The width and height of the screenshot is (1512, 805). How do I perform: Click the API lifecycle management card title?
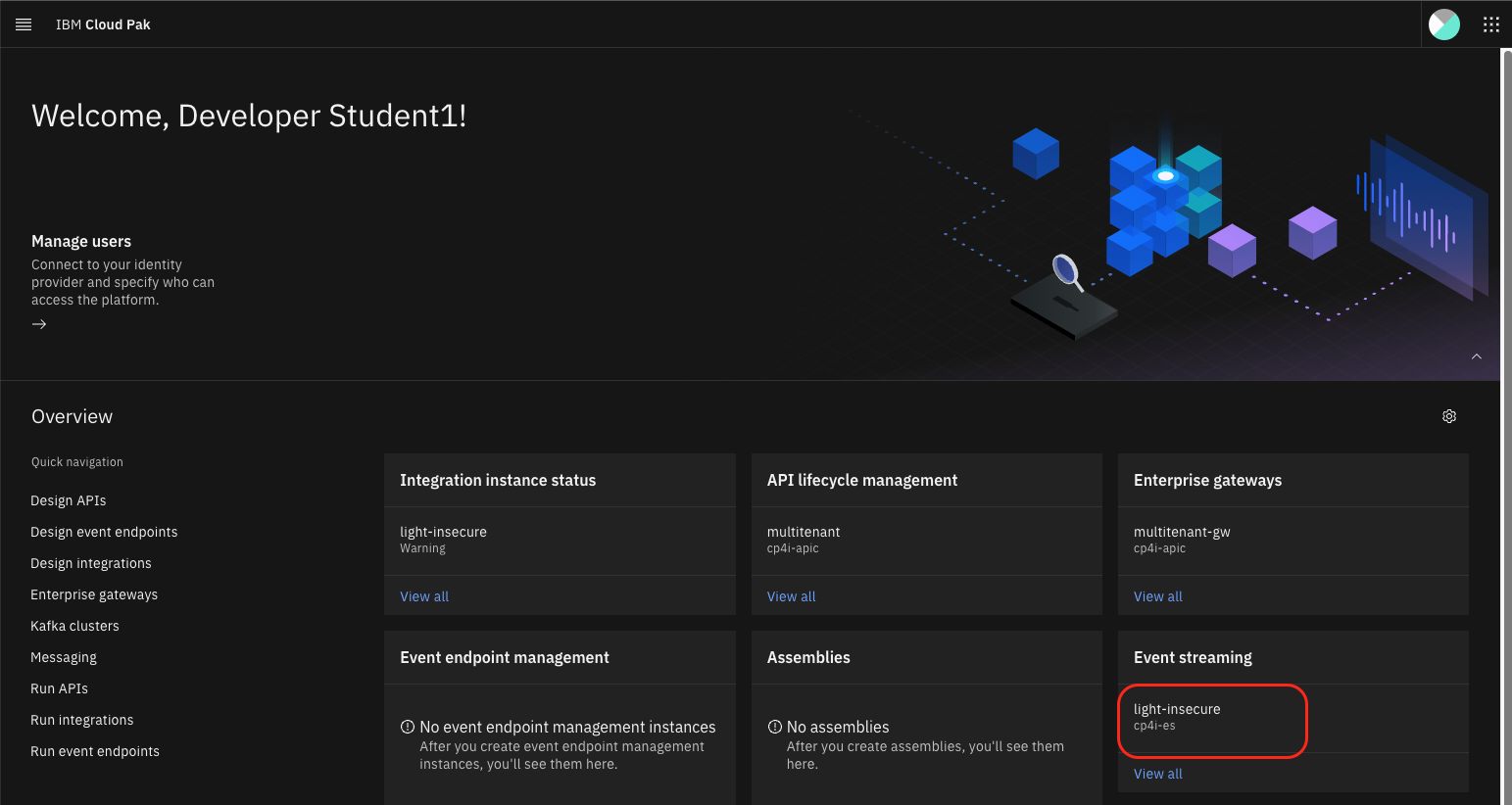click(862, 480)
